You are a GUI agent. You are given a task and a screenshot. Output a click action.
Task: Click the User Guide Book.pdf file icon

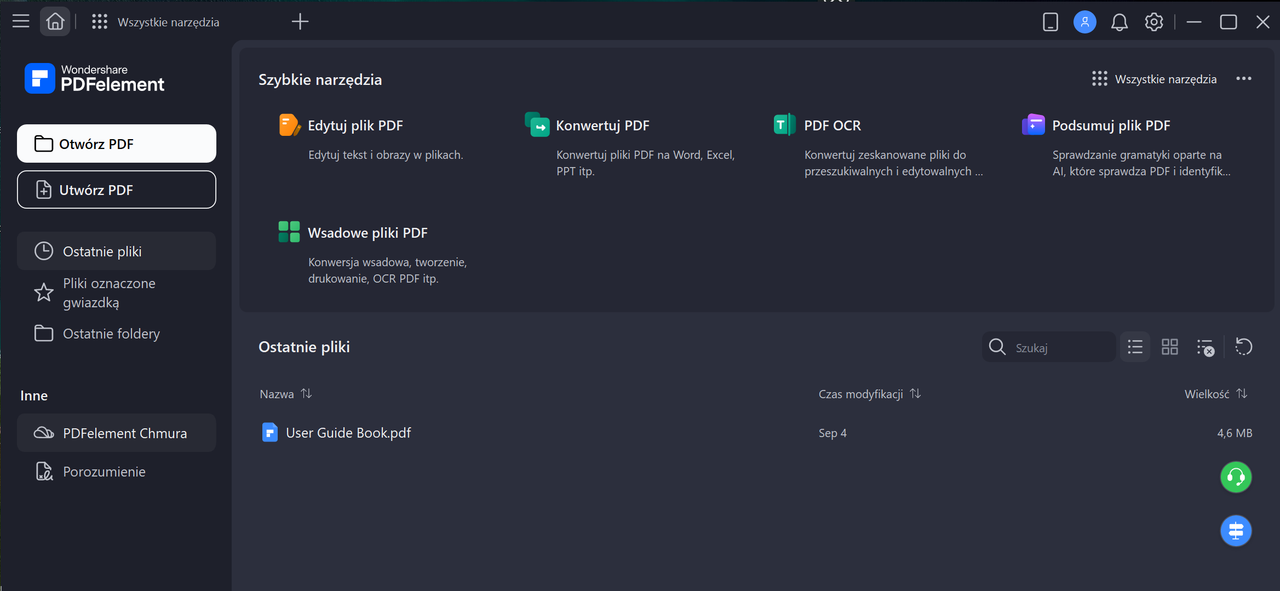pos(269,433)
